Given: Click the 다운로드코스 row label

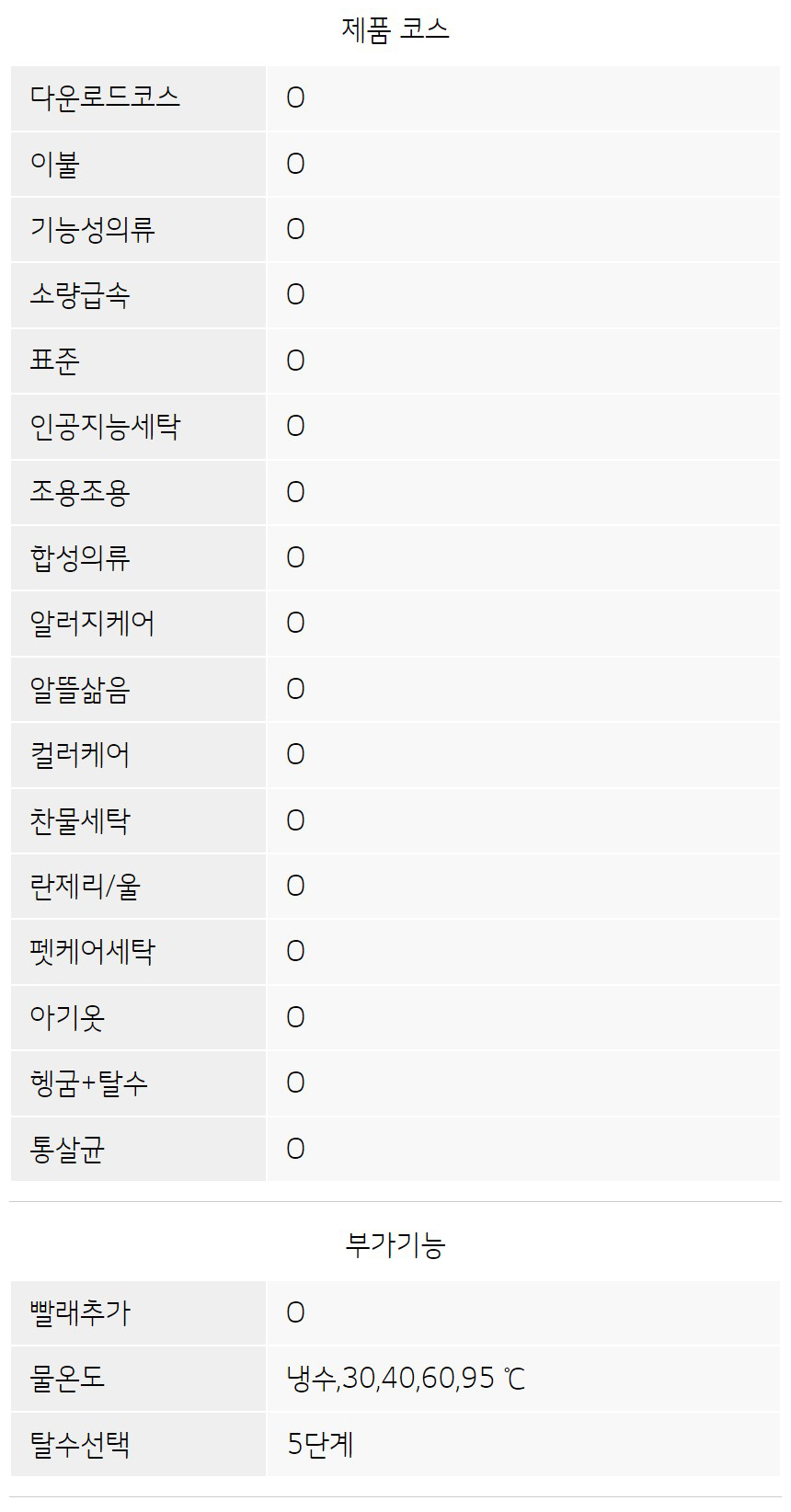Looking at the screenshot, I should pyautogui.click(x=105, y=97).
